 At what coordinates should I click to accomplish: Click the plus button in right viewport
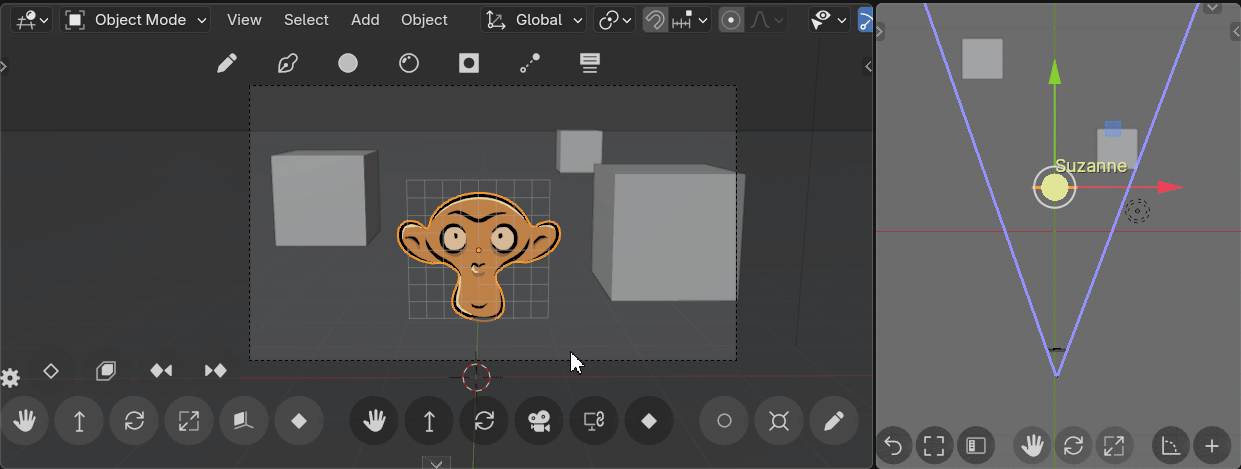(1212, 446)
